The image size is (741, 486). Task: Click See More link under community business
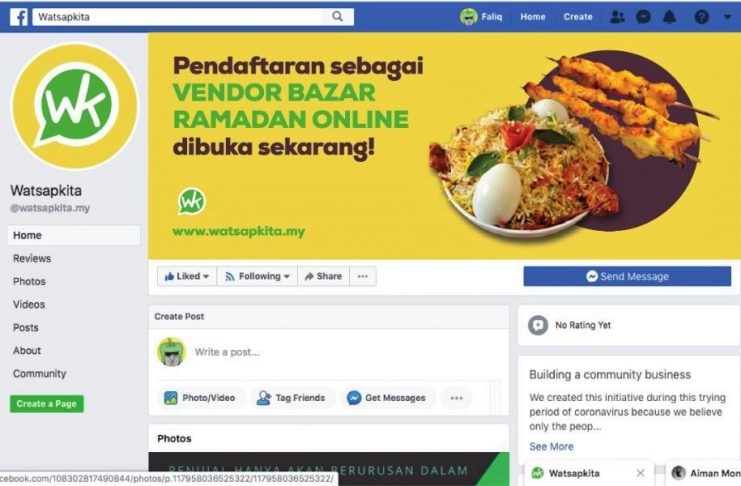pyautogui.click(x=551, y=446)
